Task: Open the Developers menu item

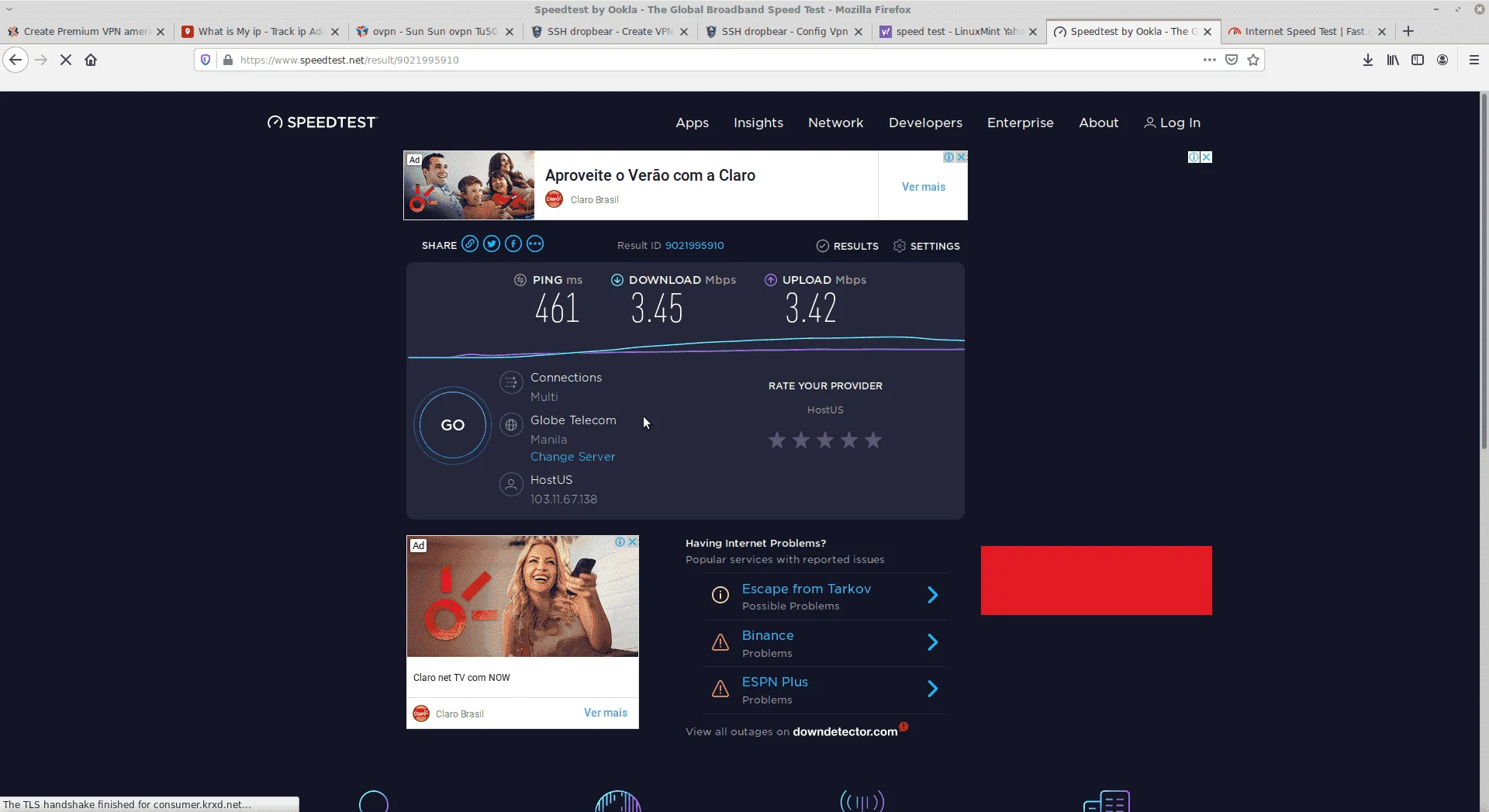Action: click(925, 123)
